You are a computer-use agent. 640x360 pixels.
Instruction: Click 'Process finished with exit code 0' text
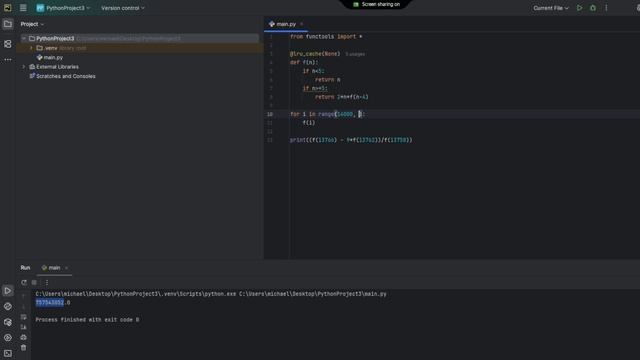[87, 320]
